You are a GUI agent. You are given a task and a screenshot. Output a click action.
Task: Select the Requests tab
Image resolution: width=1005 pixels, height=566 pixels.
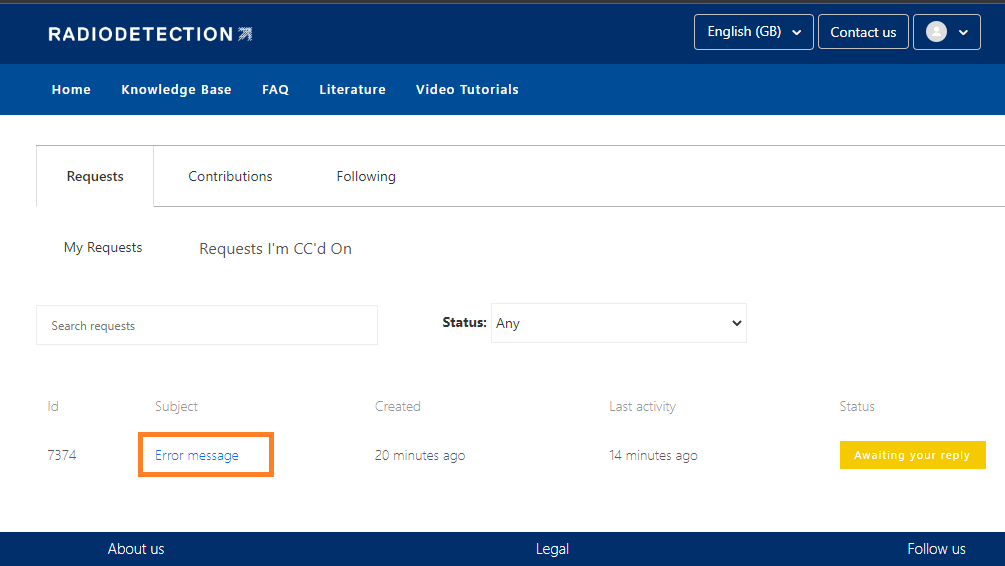coord(95,177)
